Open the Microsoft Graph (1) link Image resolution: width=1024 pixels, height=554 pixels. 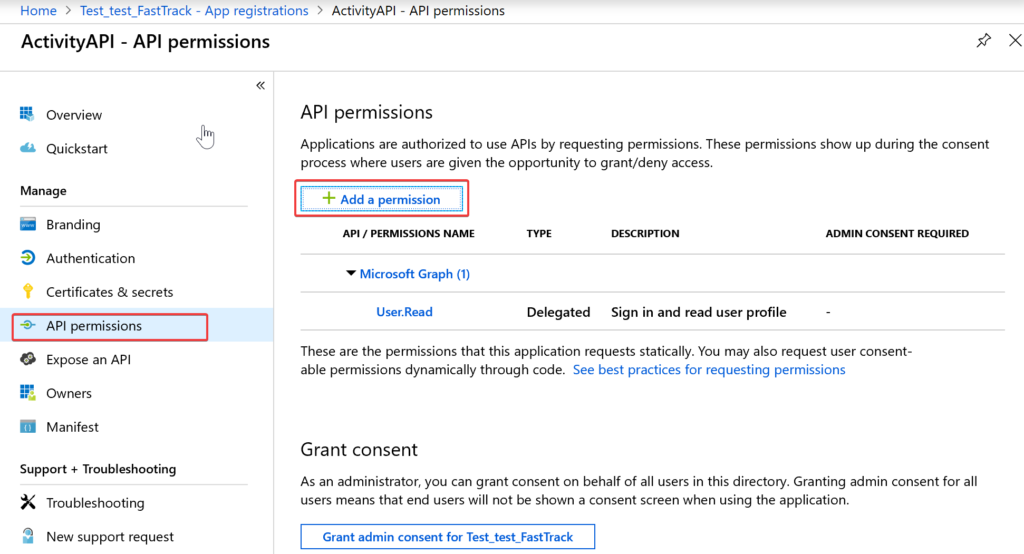[x=415, y=274]
